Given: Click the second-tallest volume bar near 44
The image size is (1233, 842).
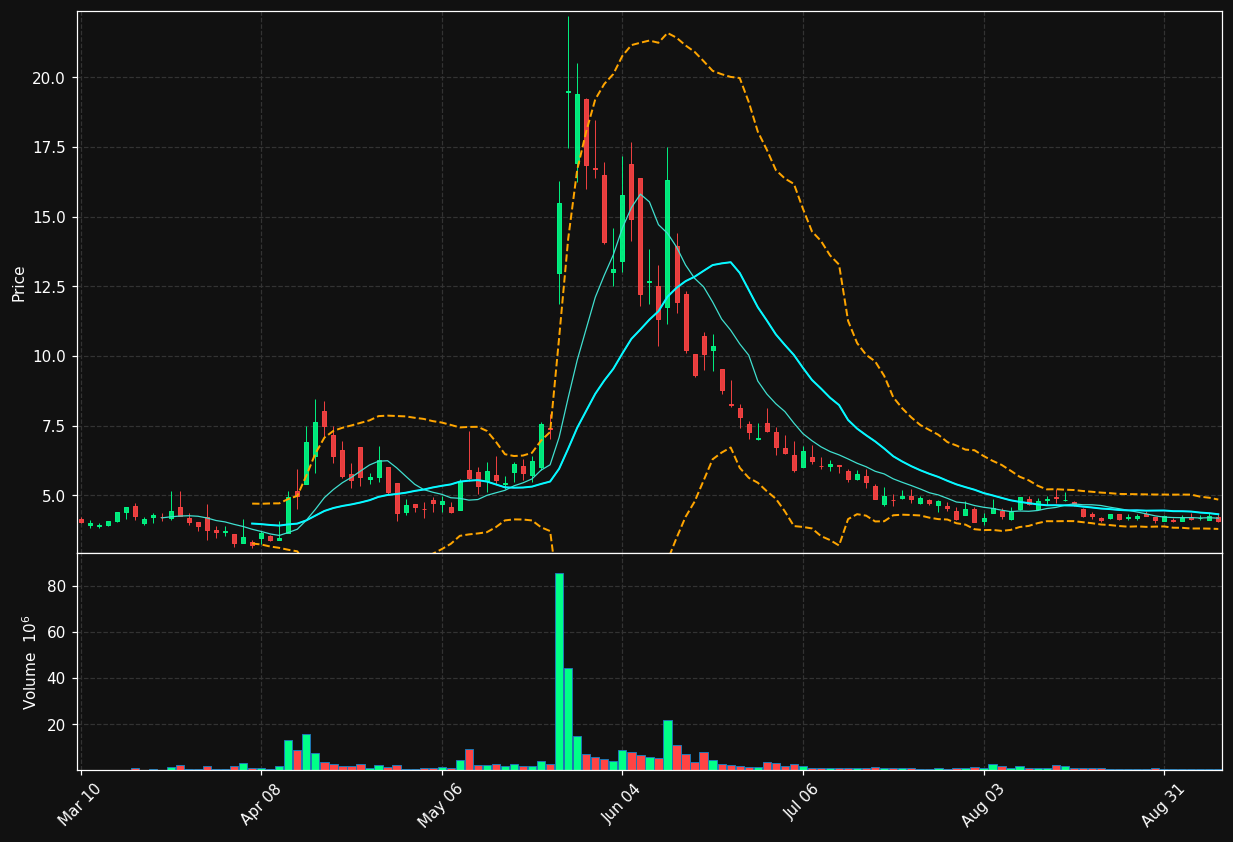Looking at the screenshot, I should [568, 719].
